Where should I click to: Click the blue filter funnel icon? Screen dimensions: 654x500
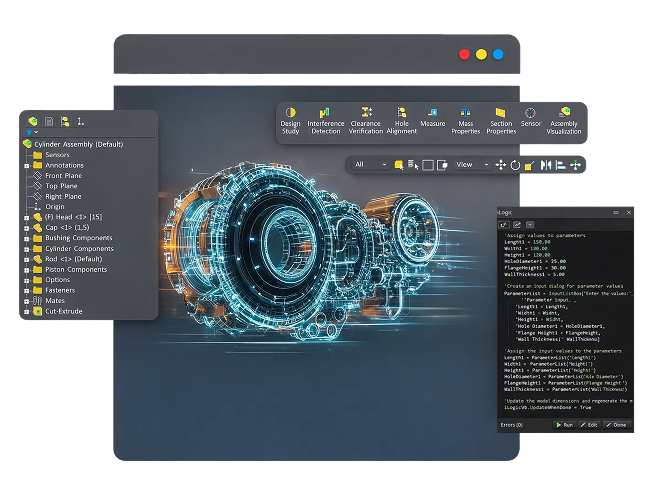[x=29, y=132]
